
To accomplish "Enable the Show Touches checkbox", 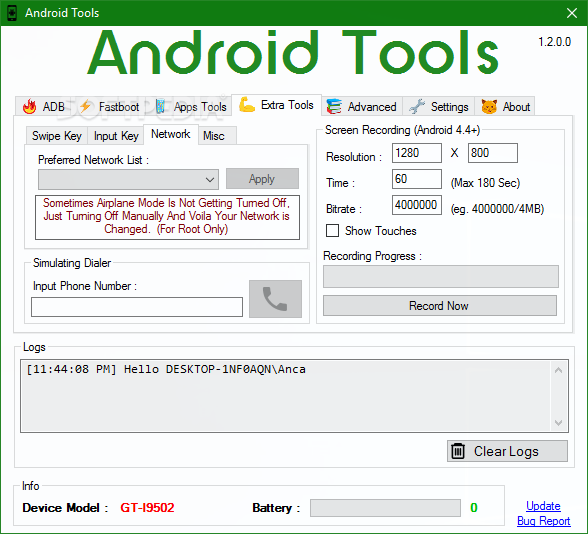I will point(332,231).
